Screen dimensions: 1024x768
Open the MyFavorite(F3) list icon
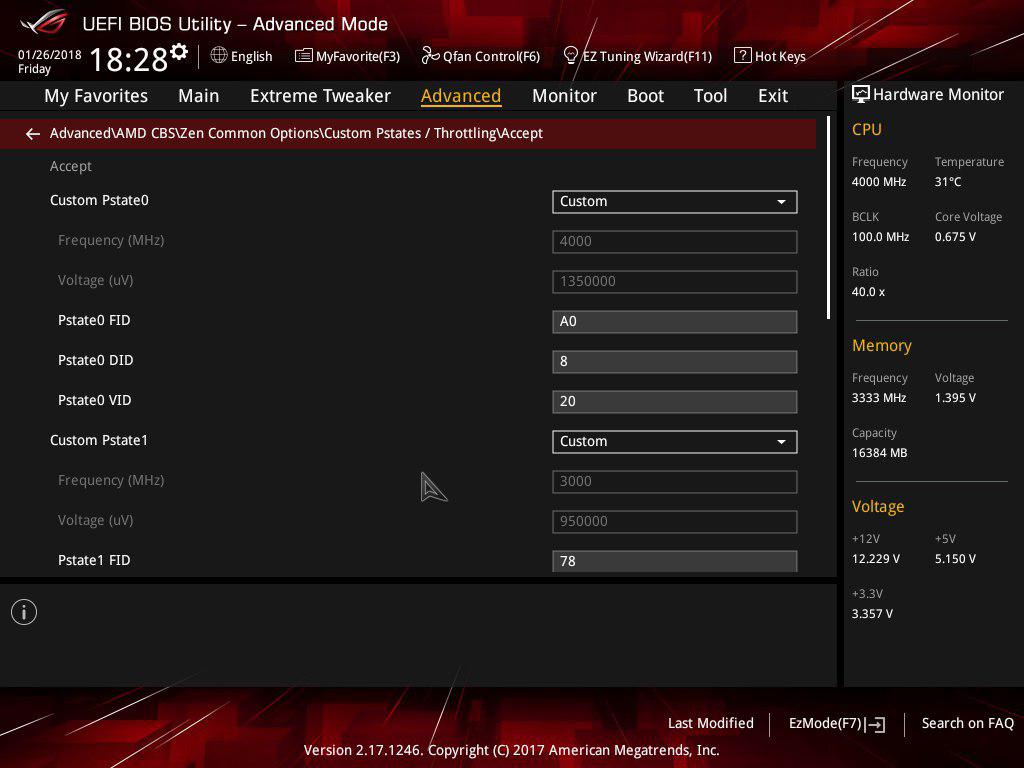click(x=304, y=56)
